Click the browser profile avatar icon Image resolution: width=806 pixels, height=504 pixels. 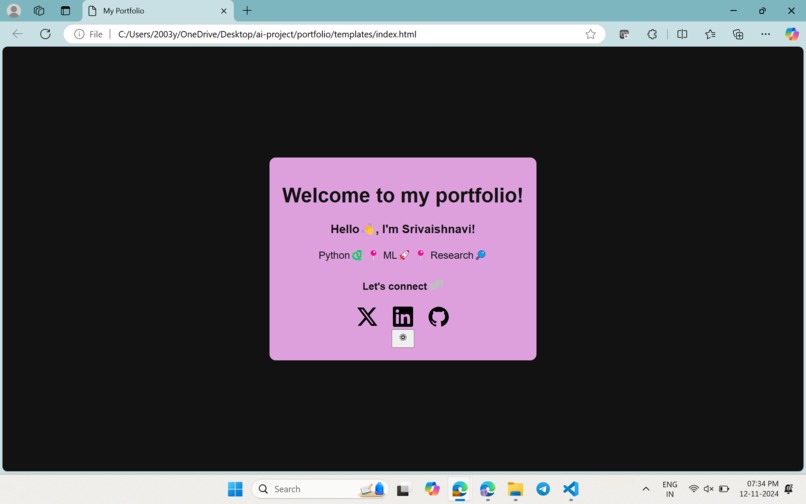click(x=14, y=10)
